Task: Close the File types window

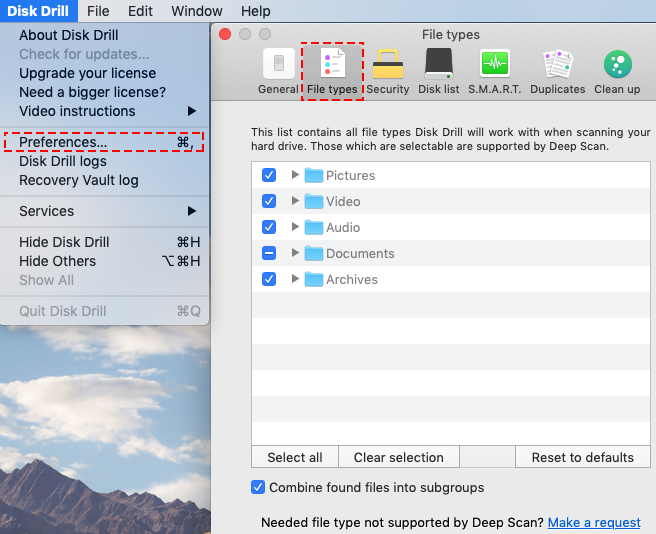Action: click(x=225, y=34)
